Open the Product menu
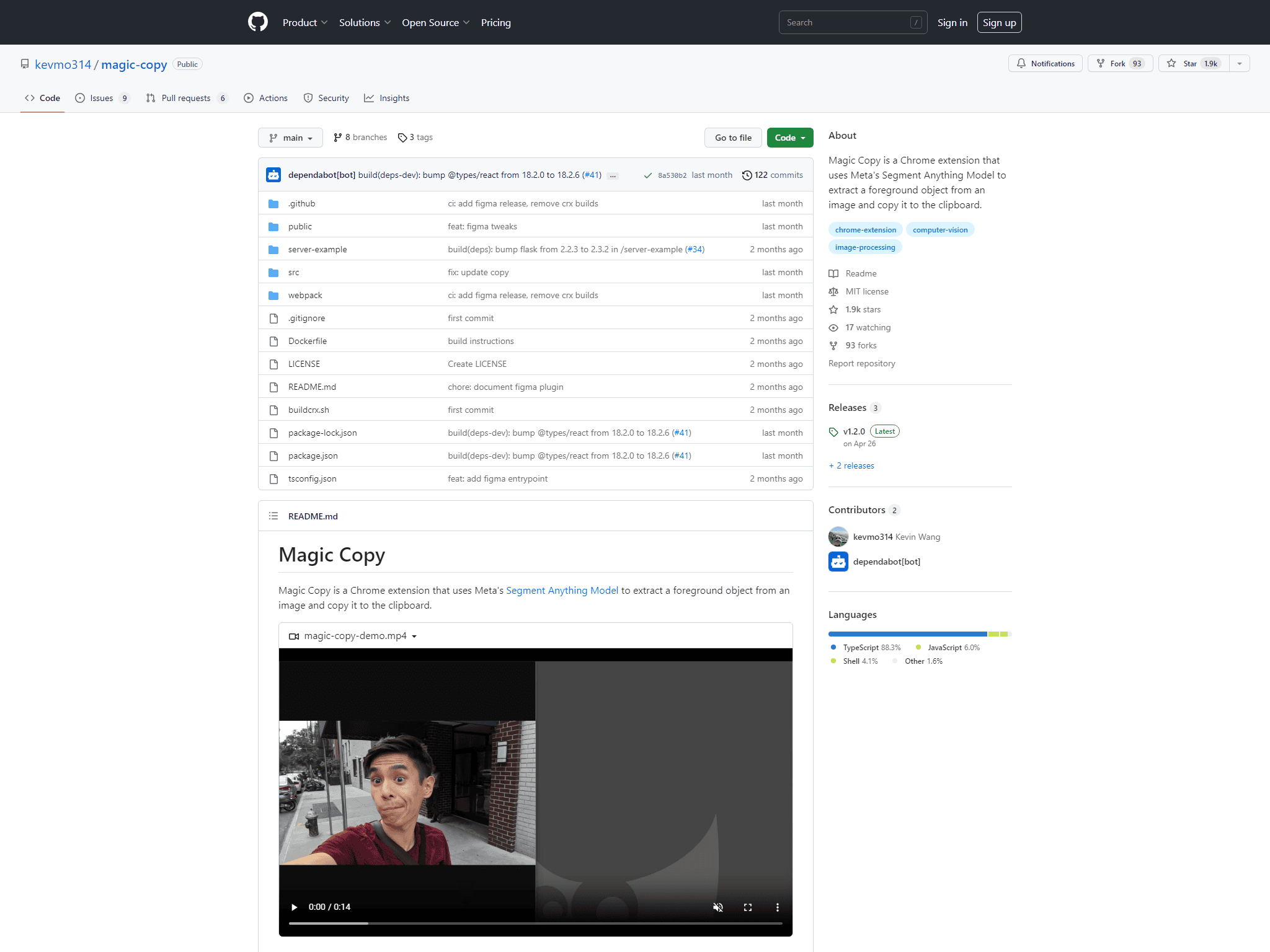Screen dimensions: 1270x952 click(304, 22)
